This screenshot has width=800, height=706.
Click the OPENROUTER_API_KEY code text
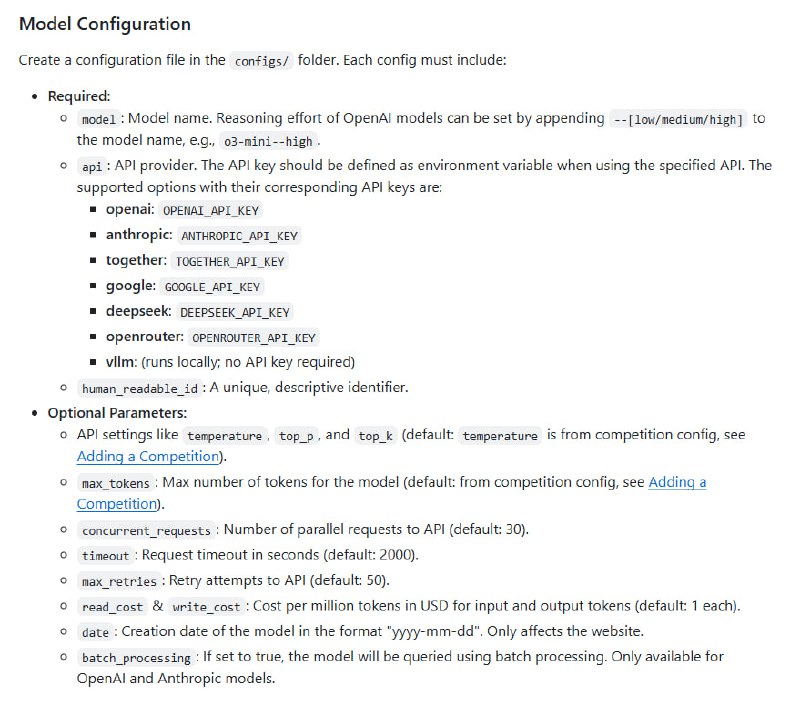(x=254, y=338)
